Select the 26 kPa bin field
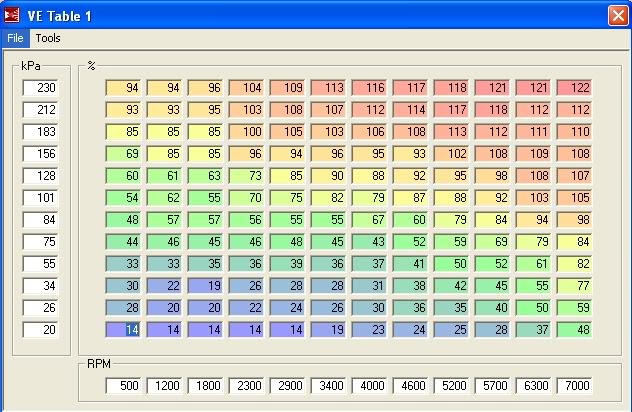 [41, 308]
